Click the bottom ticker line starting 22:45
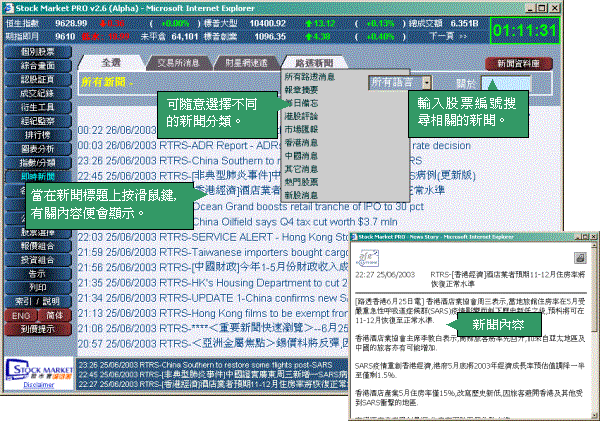Image resolution: width=600 pixels, height=421 pixels. tap(213, 374)
